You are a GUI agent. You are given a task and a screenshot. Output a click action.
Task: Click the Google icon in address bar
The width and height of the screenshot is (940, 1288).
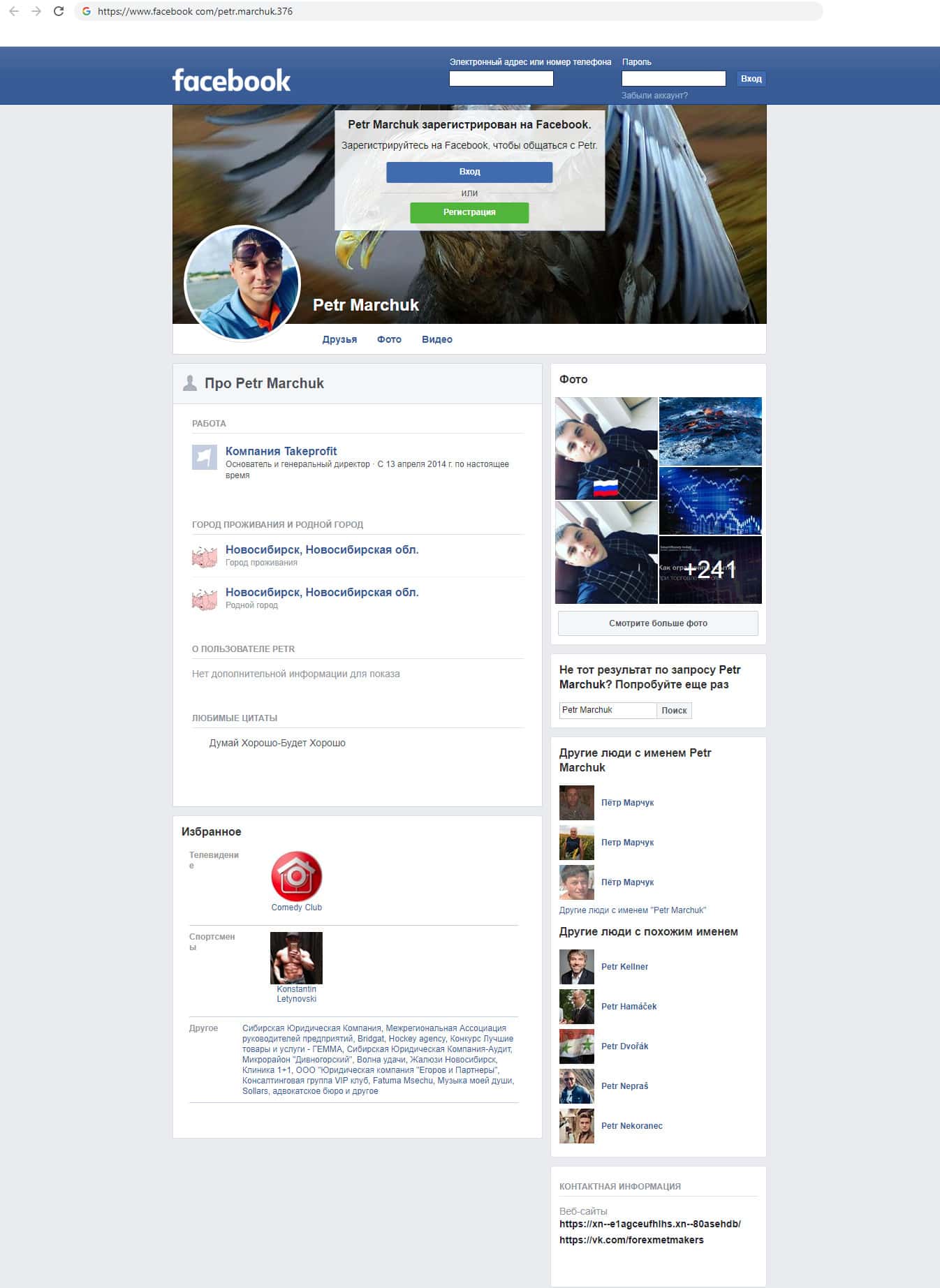coord(87,11)
